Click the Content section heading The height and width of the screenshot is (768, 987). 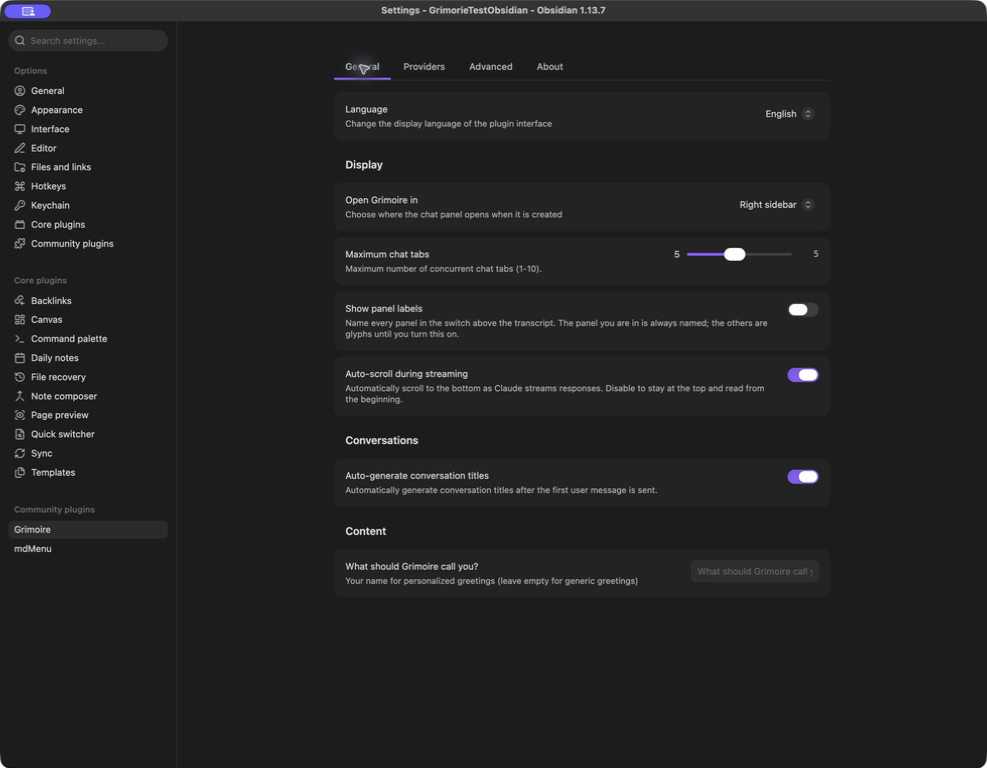point(366,531)
